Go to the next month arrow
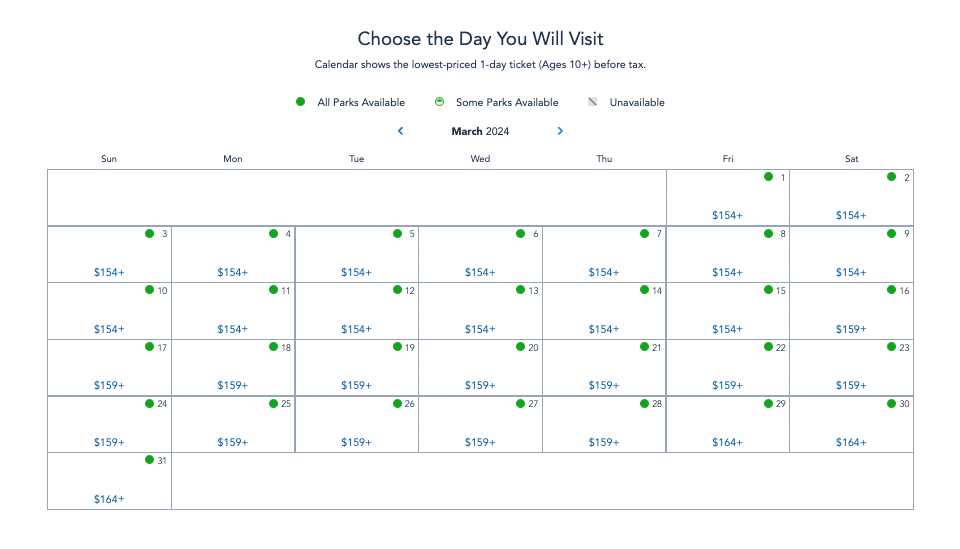Screen dimensions: 960x549 pyautogui.click(x=560, y=131)
